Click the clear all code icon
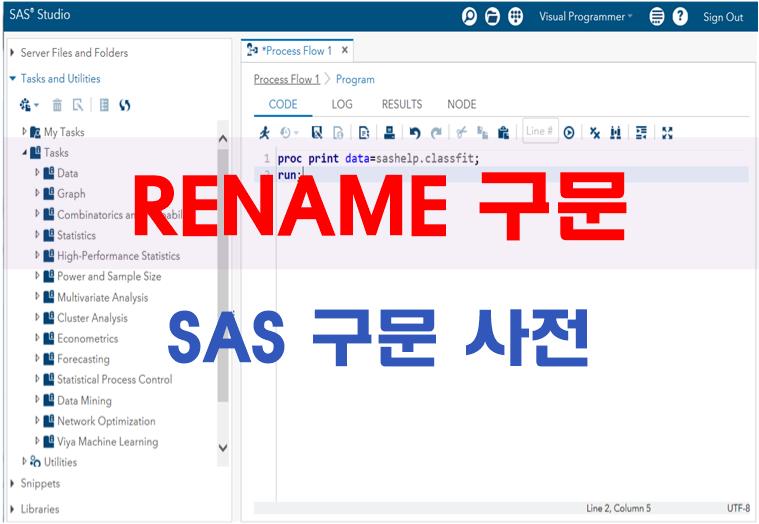This screenshot has width=759, height=524. pyautogui.click(x=595, y=132)
